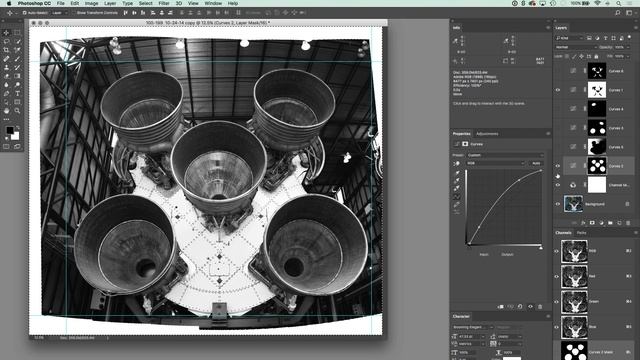Toggle Quick Mask mode
640x360 pixels.
[x=6, y=147]
